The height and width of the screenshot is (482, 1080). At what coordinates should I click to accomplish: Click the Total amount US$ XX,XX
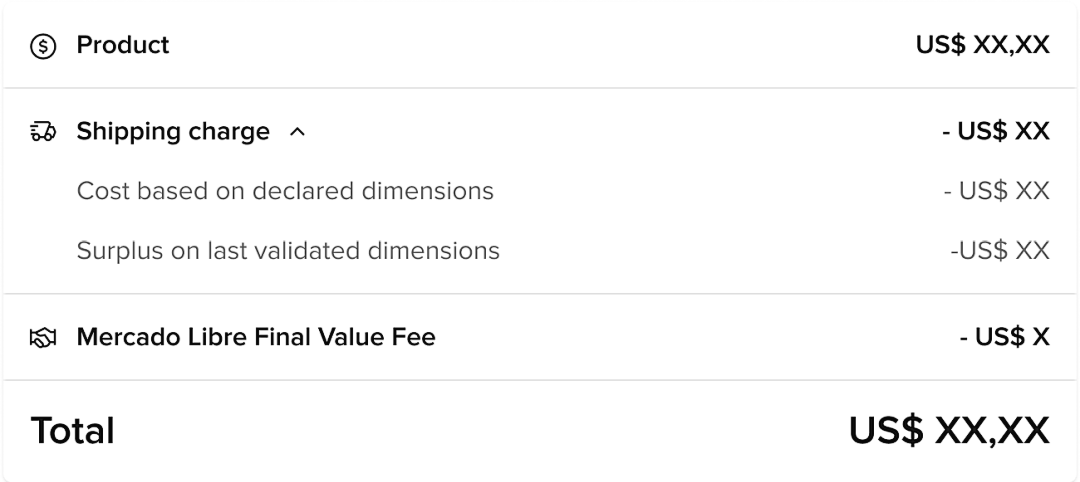(x=949, y=431)
